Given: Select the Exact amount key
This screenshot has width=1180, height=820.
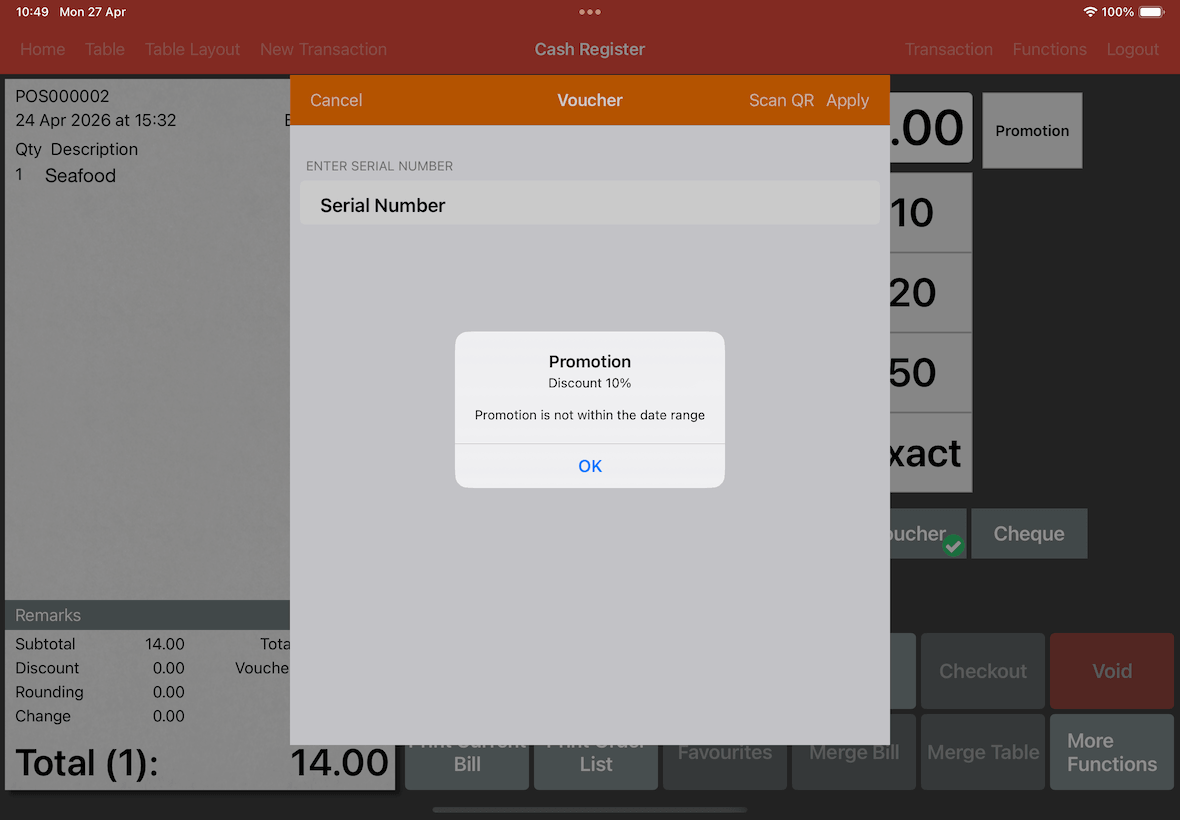Looking at the screenshot, I should coord(931,453).
